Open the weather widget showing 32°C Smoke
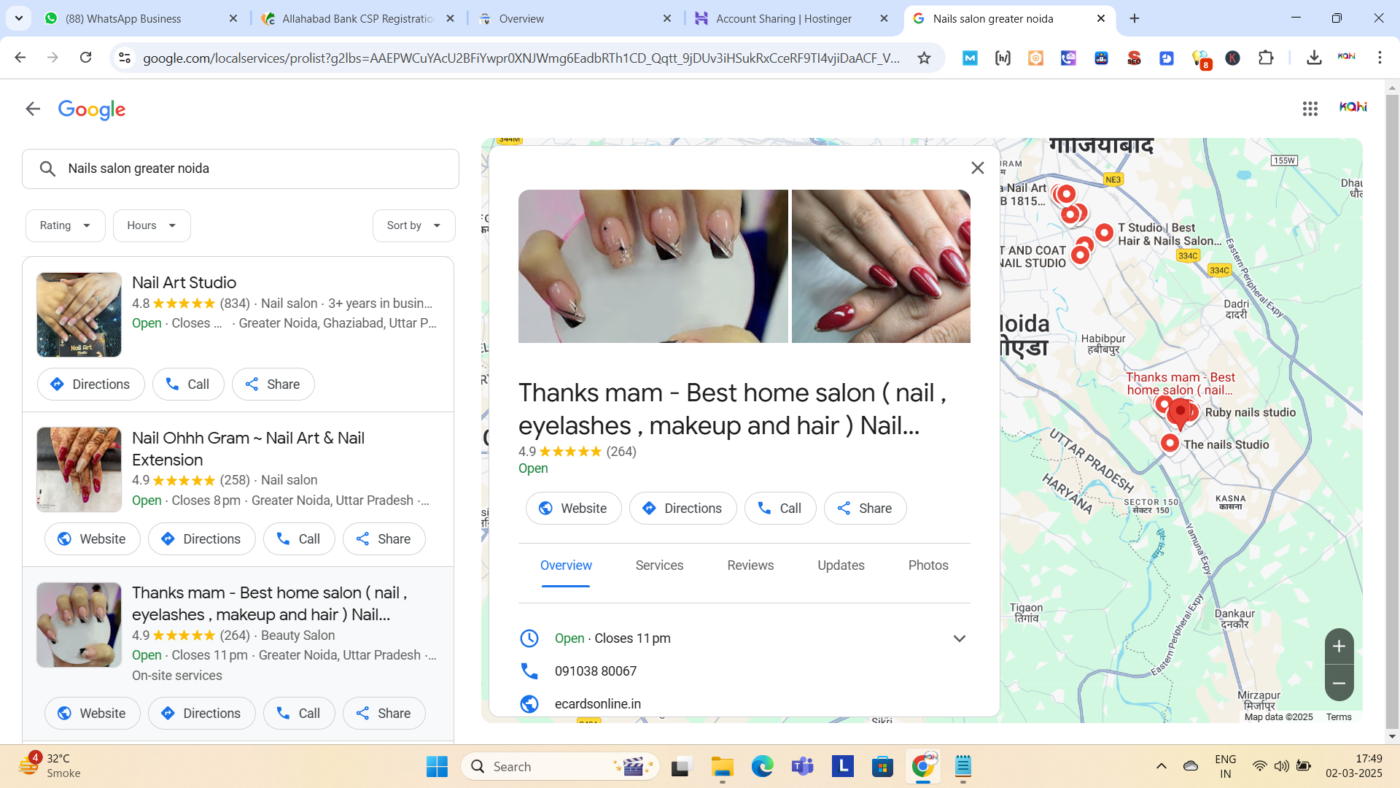The height and width of the screenshot is (788, 1400). coord(50,766)
